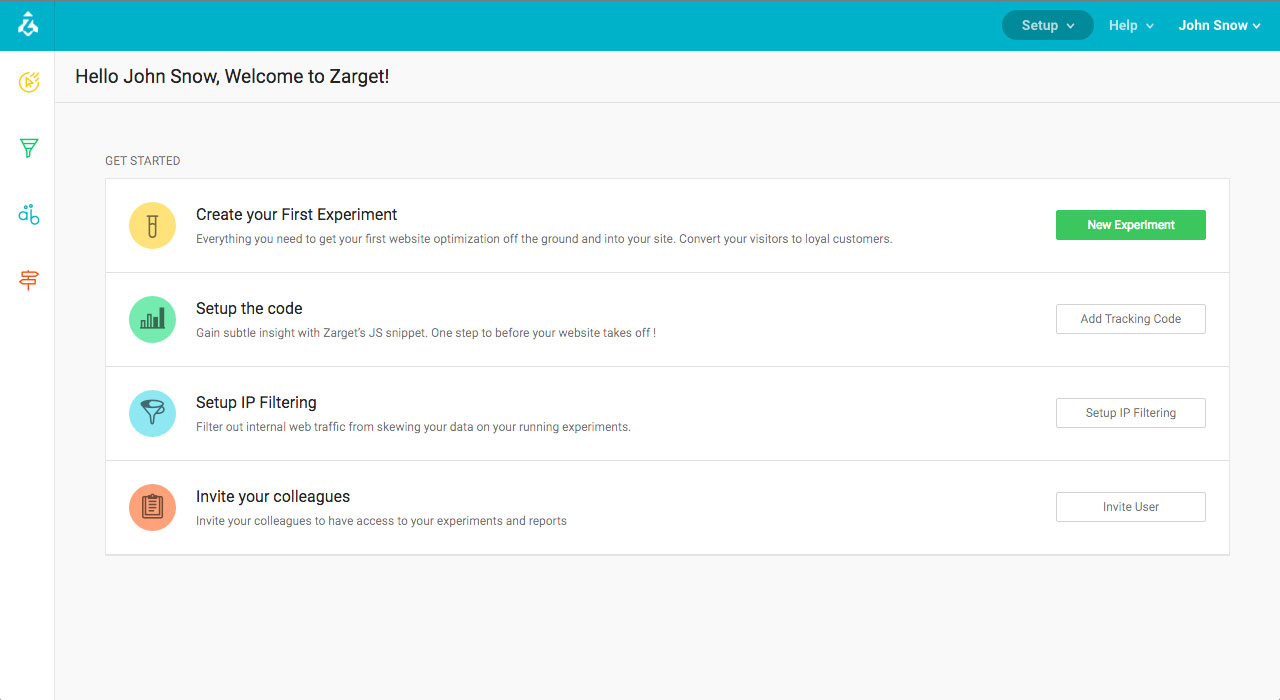1280x700 pixels.
Task: Expand the John Snow account menu
Action: (x=1219, y=26)
